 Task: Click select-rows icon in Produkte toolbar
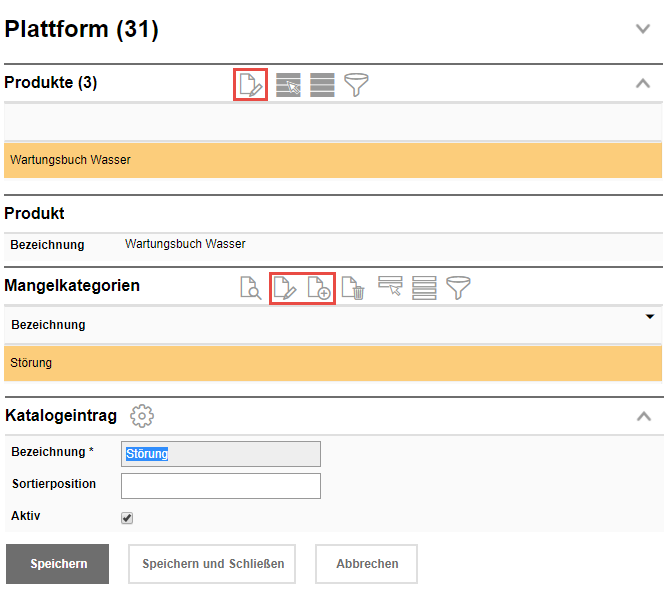(289, 85)
